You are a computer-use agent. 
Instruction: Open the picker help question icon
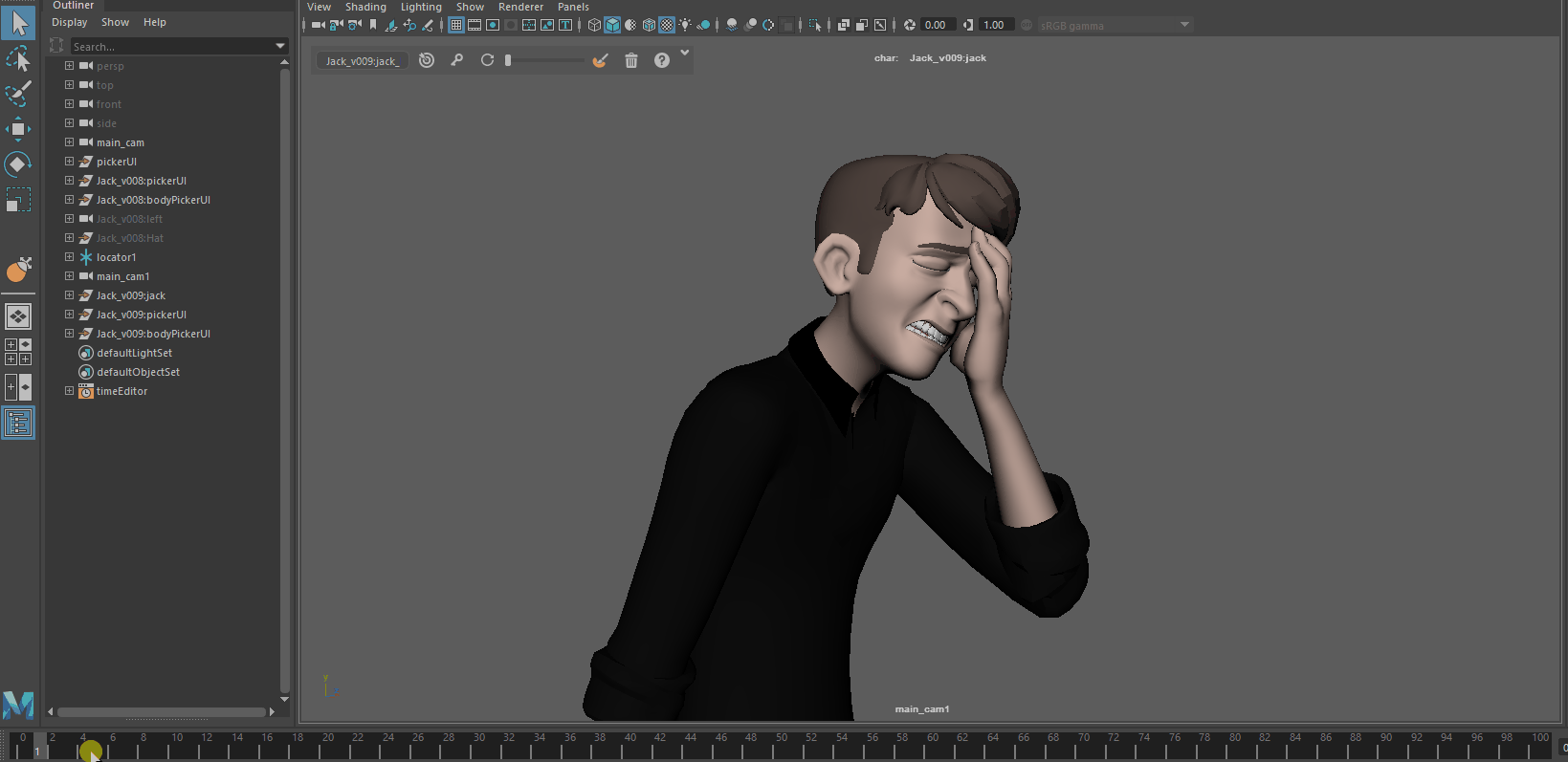pos(662,60)
